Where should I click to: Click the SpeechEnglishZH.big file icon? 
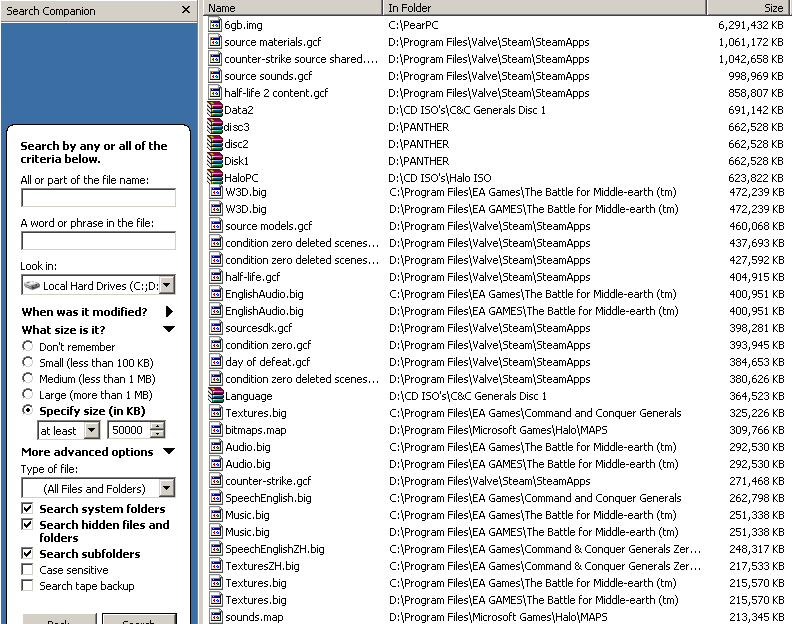pos(216,549)
